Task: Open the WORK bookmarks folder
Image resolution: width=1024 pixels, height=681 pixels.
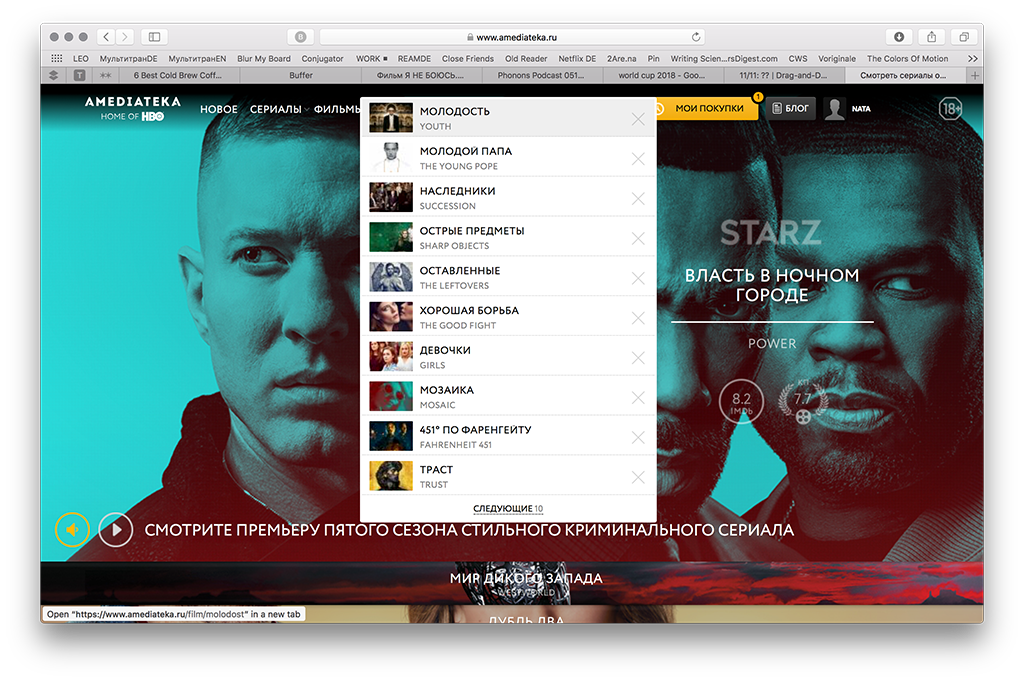Action: pyautogui.click(x=372, y=58)
